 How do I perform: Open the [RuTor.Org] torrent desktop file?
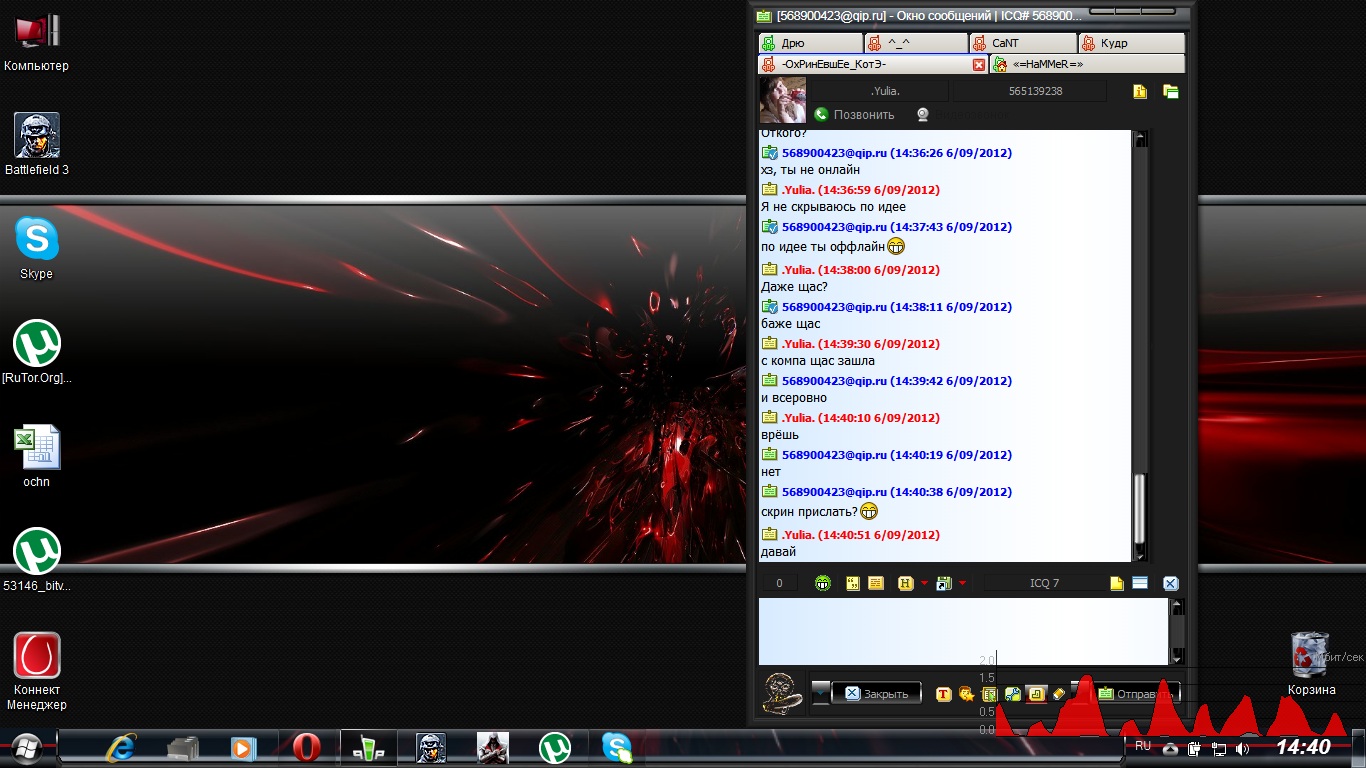click(x=37, y=353)
